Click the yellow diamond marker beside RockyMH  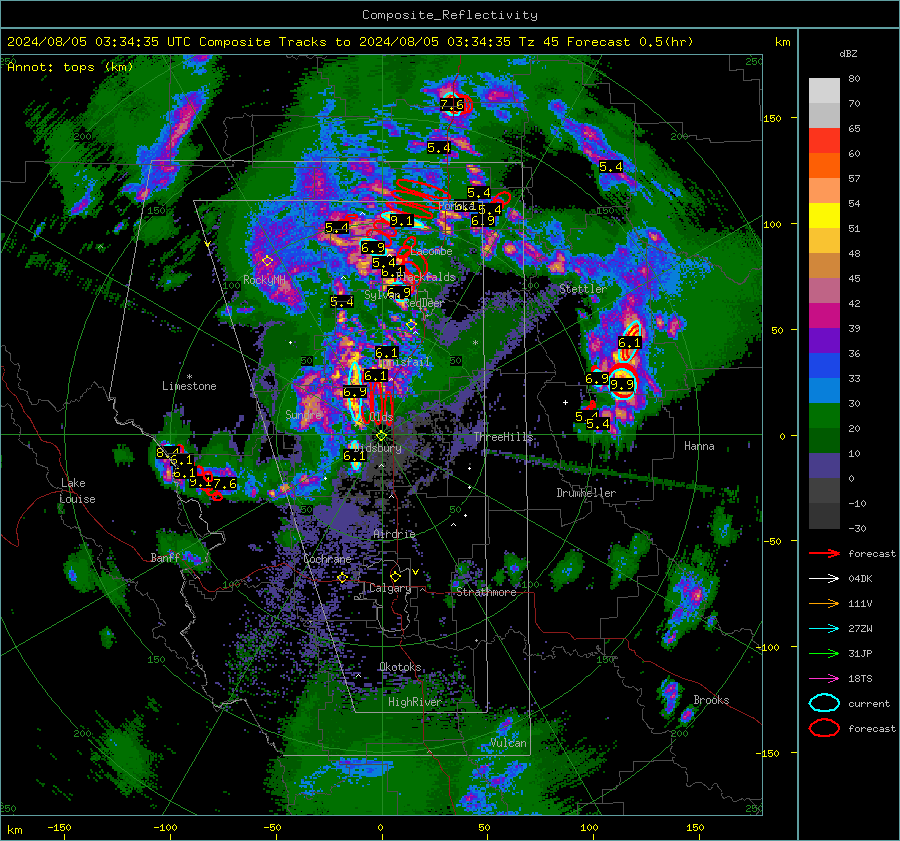click(267, 261)
